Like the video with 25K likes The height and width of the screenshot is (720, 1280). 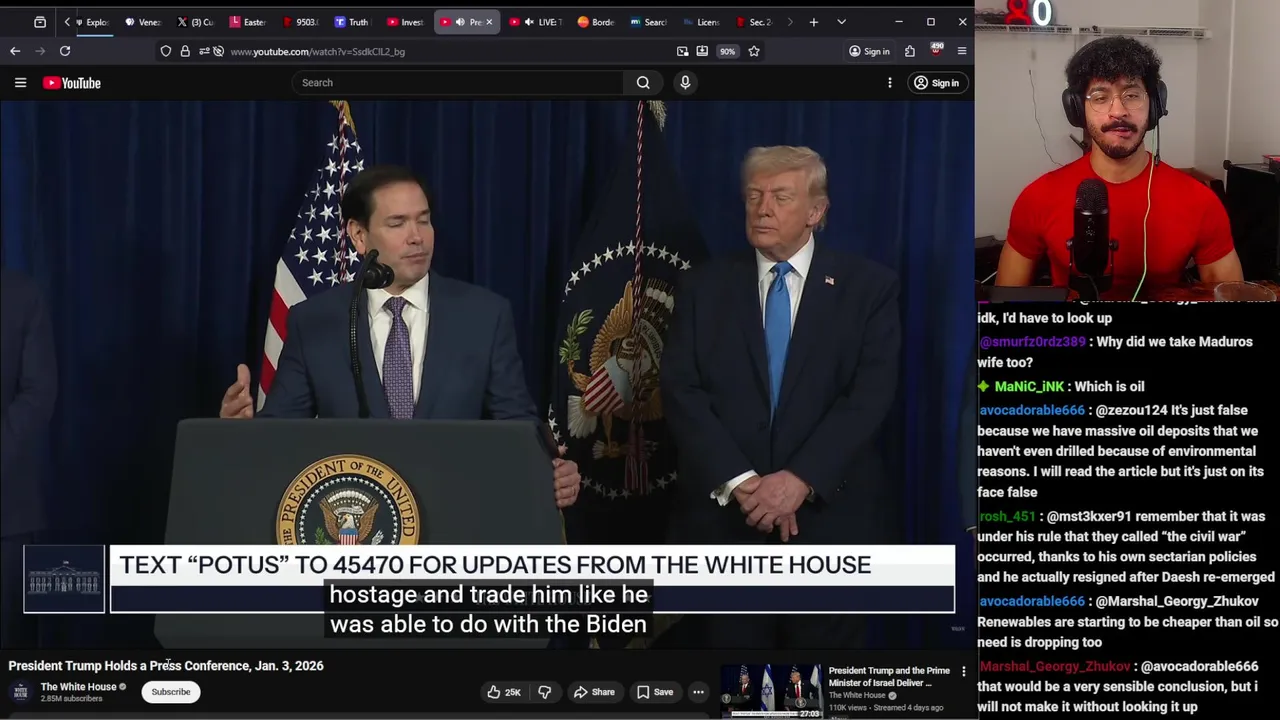505,692
